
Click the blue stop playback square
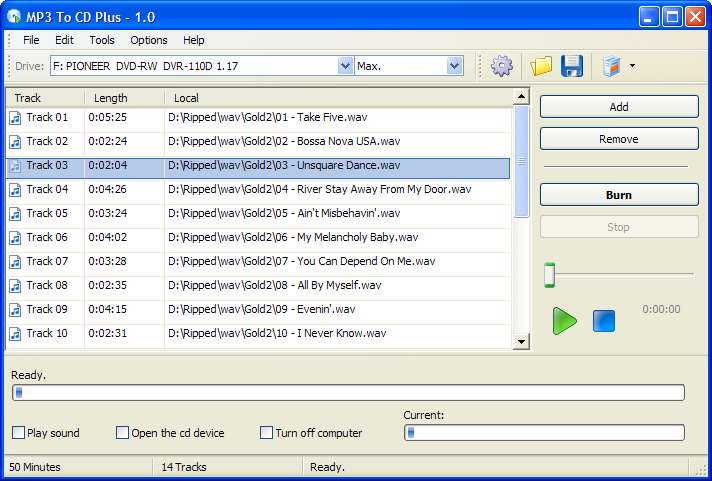(x=604, y=321)
